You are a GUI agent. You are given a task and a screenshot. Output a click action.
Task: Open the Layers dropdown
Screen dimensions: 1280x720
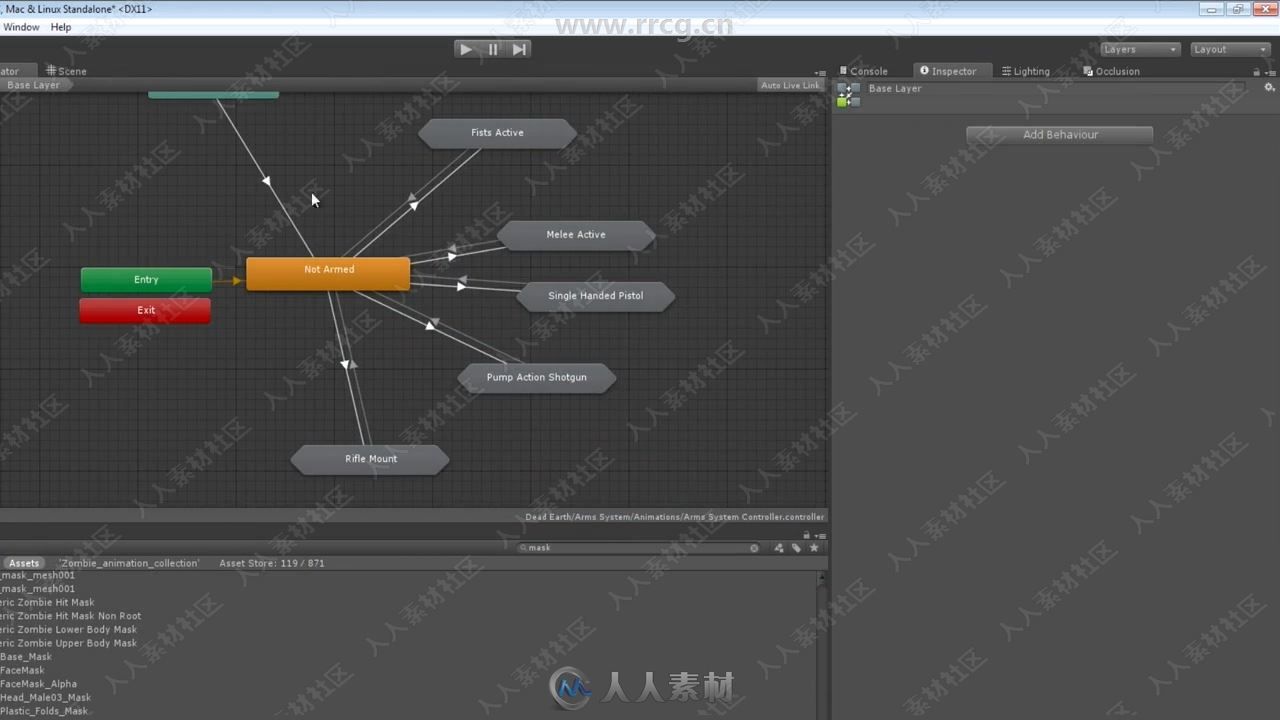pyautogui.click(x=1140, y=49)
